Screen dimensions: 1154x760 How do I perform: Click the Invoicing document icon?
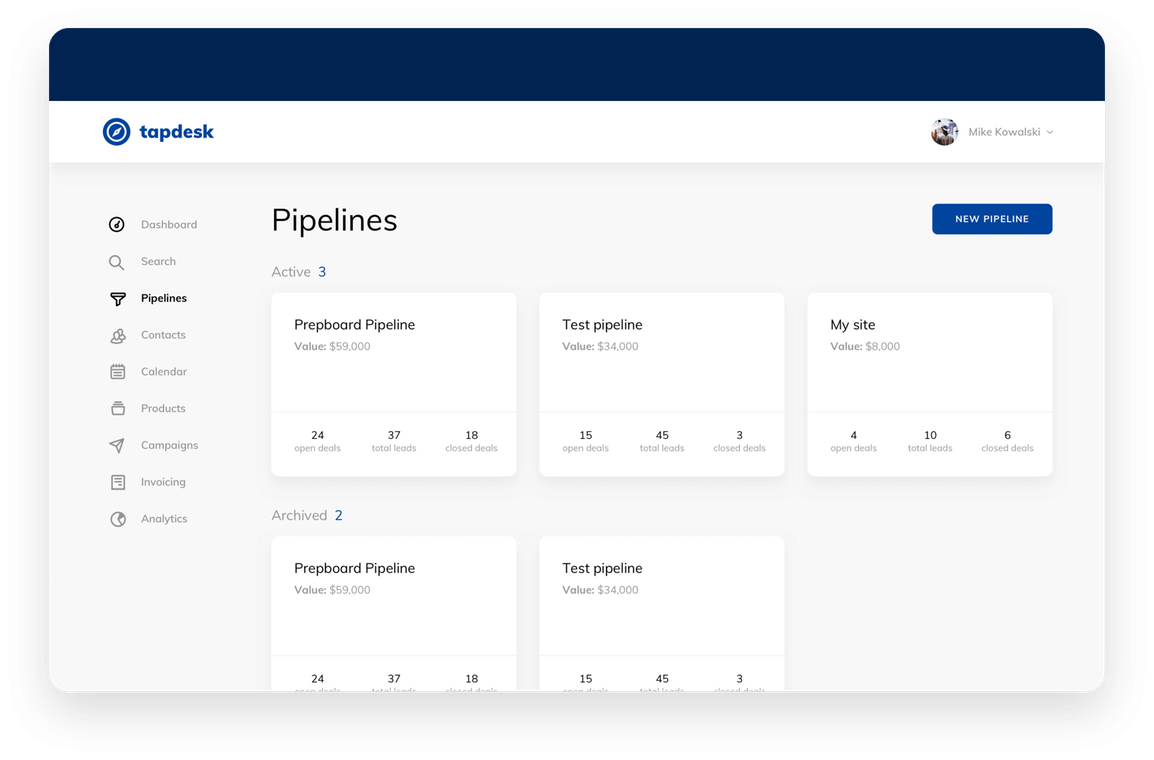pyautogui.click(x=117, y=483)
